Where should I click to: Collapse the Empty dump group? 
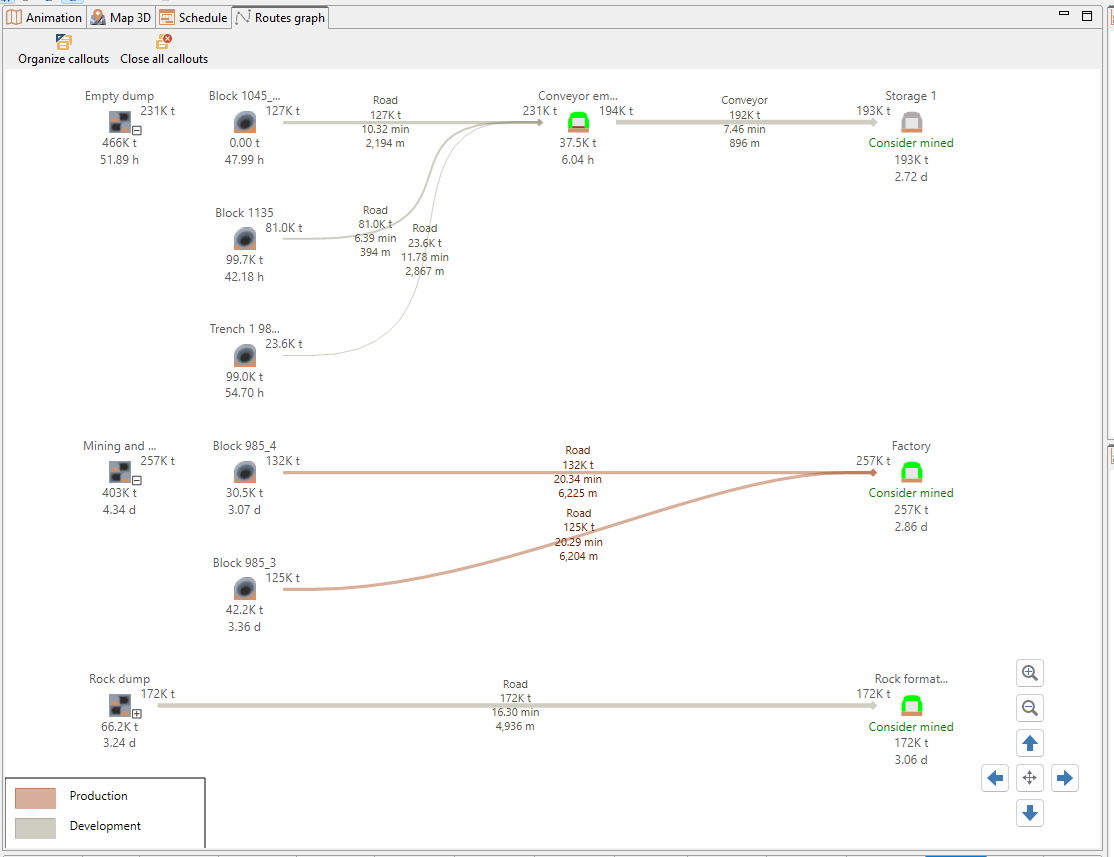[x=137, y=130]
